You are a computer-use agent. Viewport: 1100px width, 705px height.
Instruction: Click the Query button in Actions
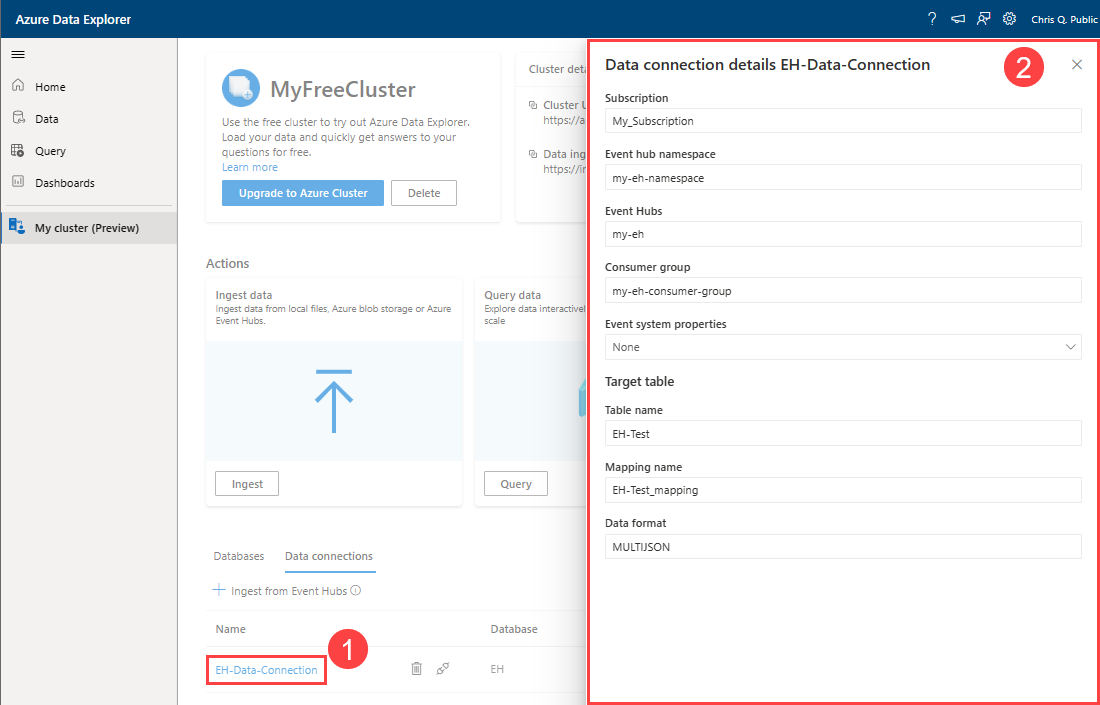[516, 483]
